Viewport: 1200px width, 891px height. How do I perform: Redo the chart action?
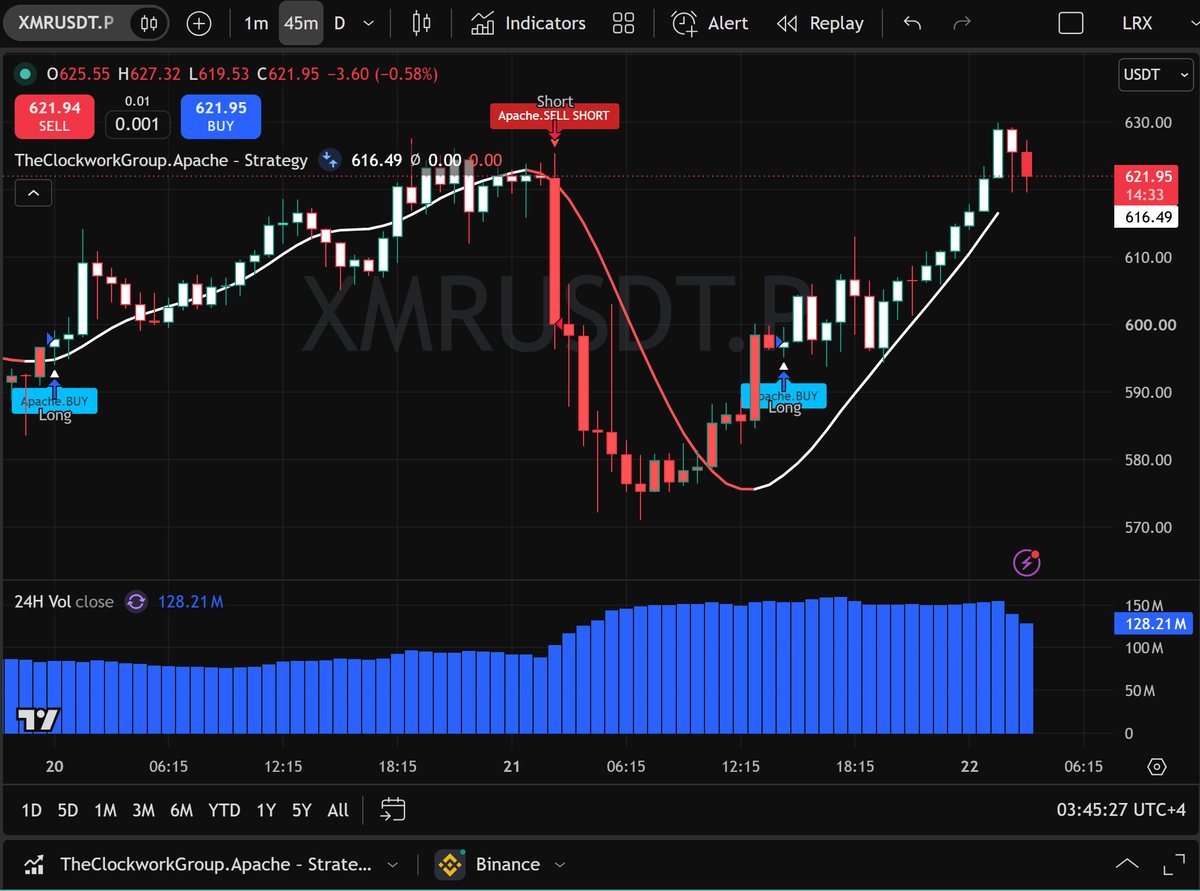[962, 23]
